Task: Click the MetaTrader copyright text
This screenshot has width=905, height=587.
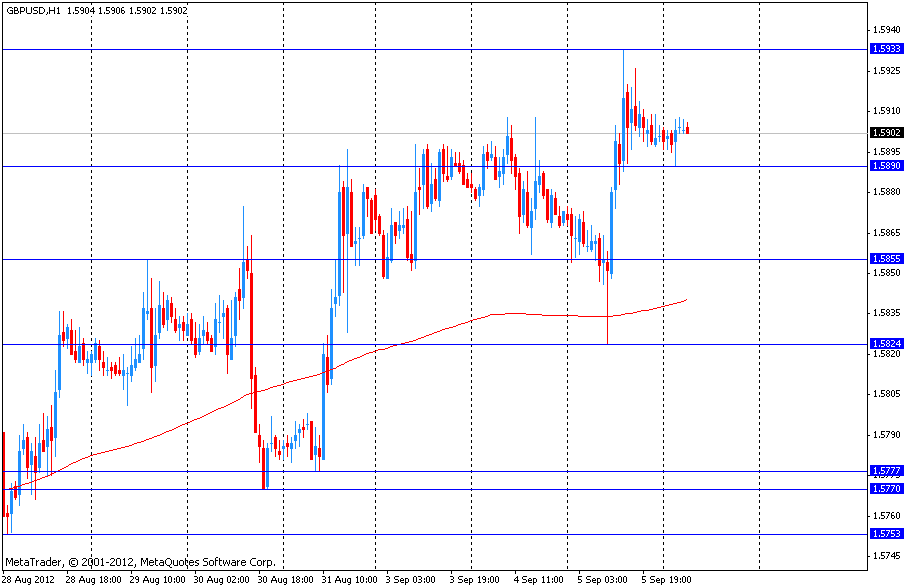Action: click(x=140, y=562)
